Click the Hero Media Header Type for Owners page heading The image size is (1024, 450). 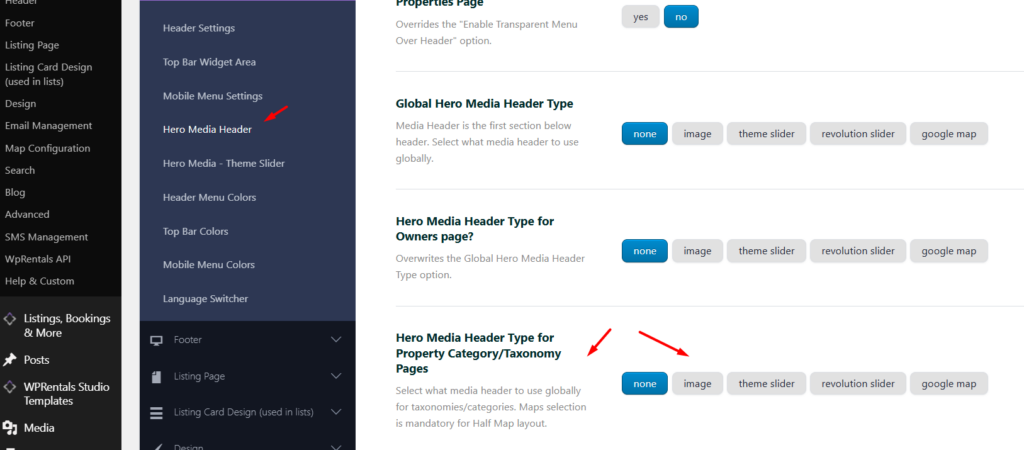[475, 228]
